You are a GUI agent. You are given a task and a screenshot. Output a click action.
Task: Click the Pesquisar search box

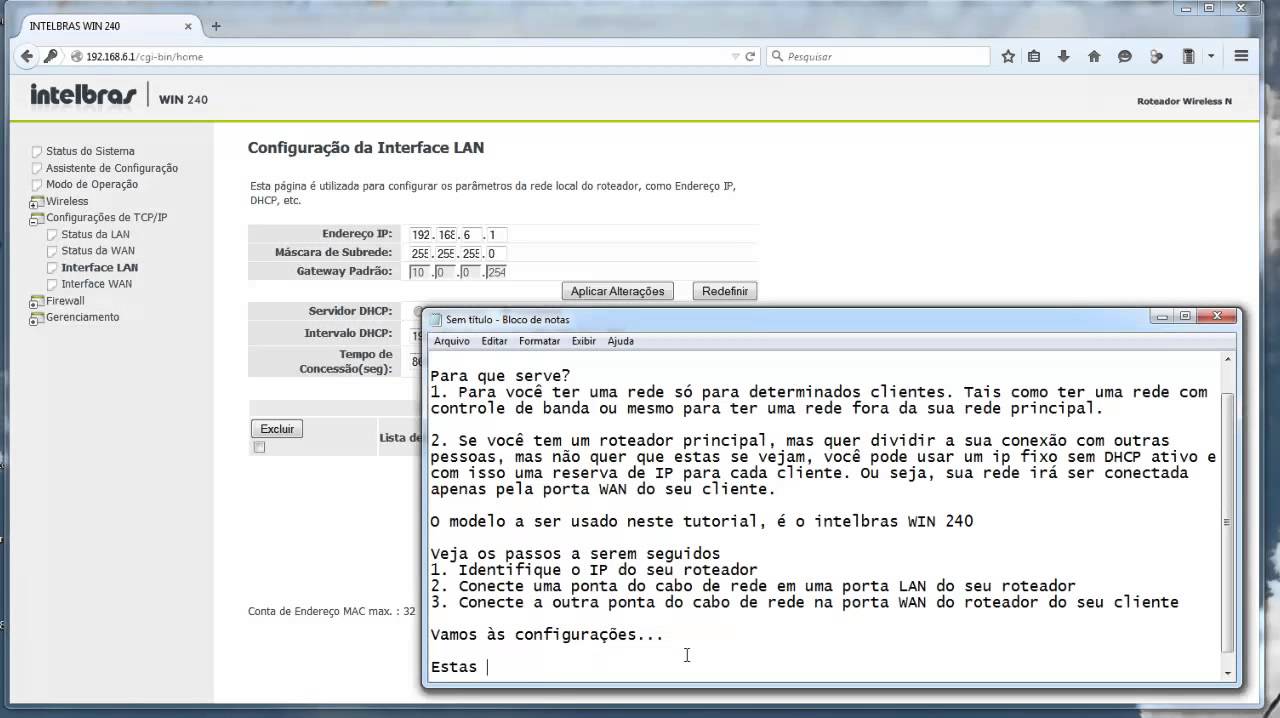[880, 57]
